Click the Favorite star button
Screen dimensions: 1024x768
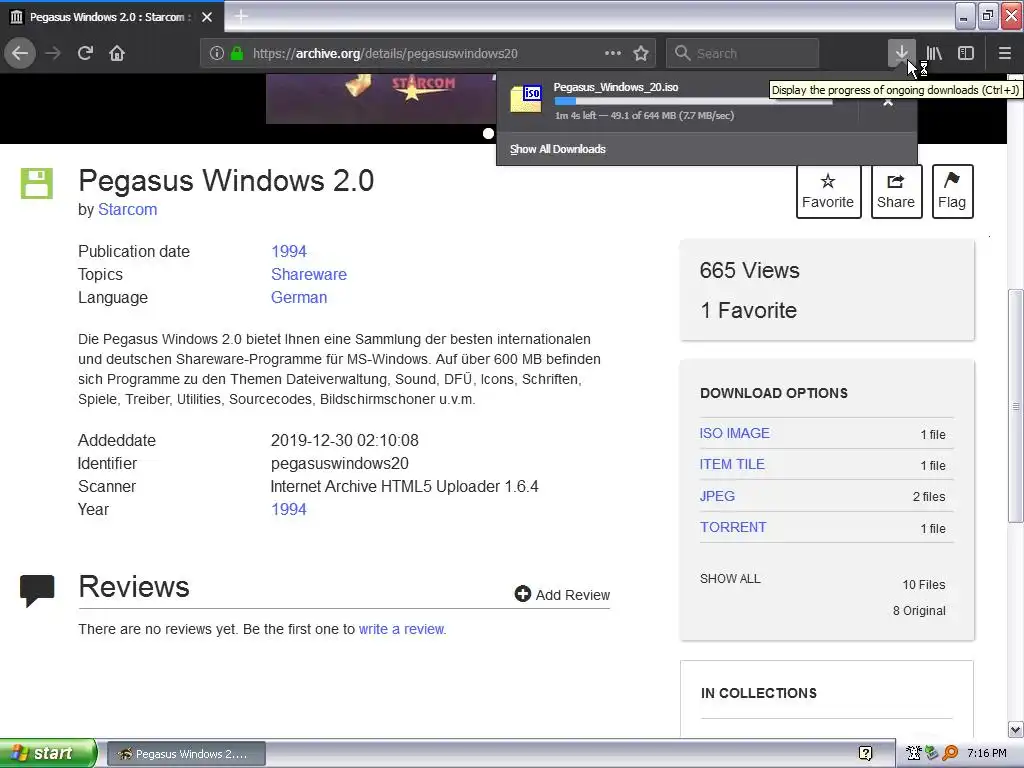point(828,191)
